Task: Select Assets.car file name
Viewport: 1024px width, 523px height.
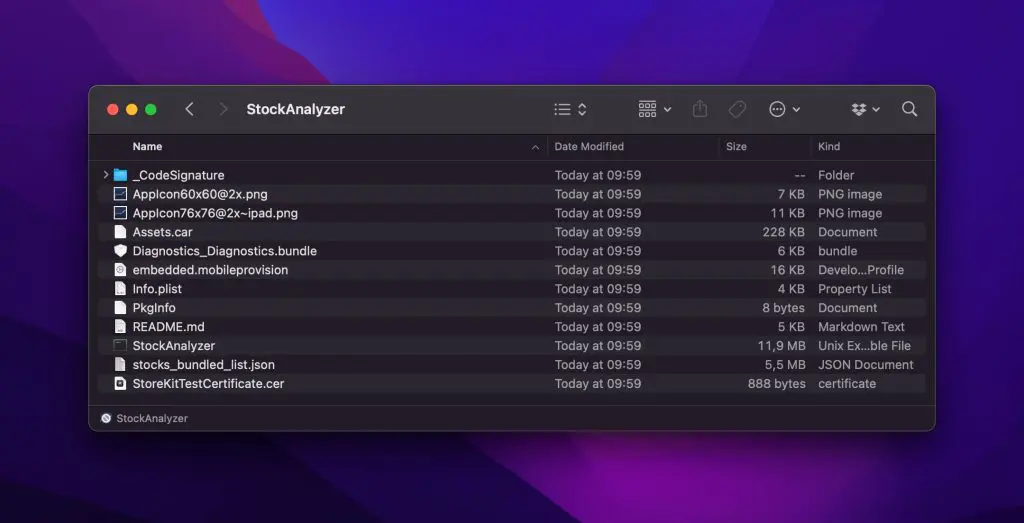Action: [x=163, y=232]
